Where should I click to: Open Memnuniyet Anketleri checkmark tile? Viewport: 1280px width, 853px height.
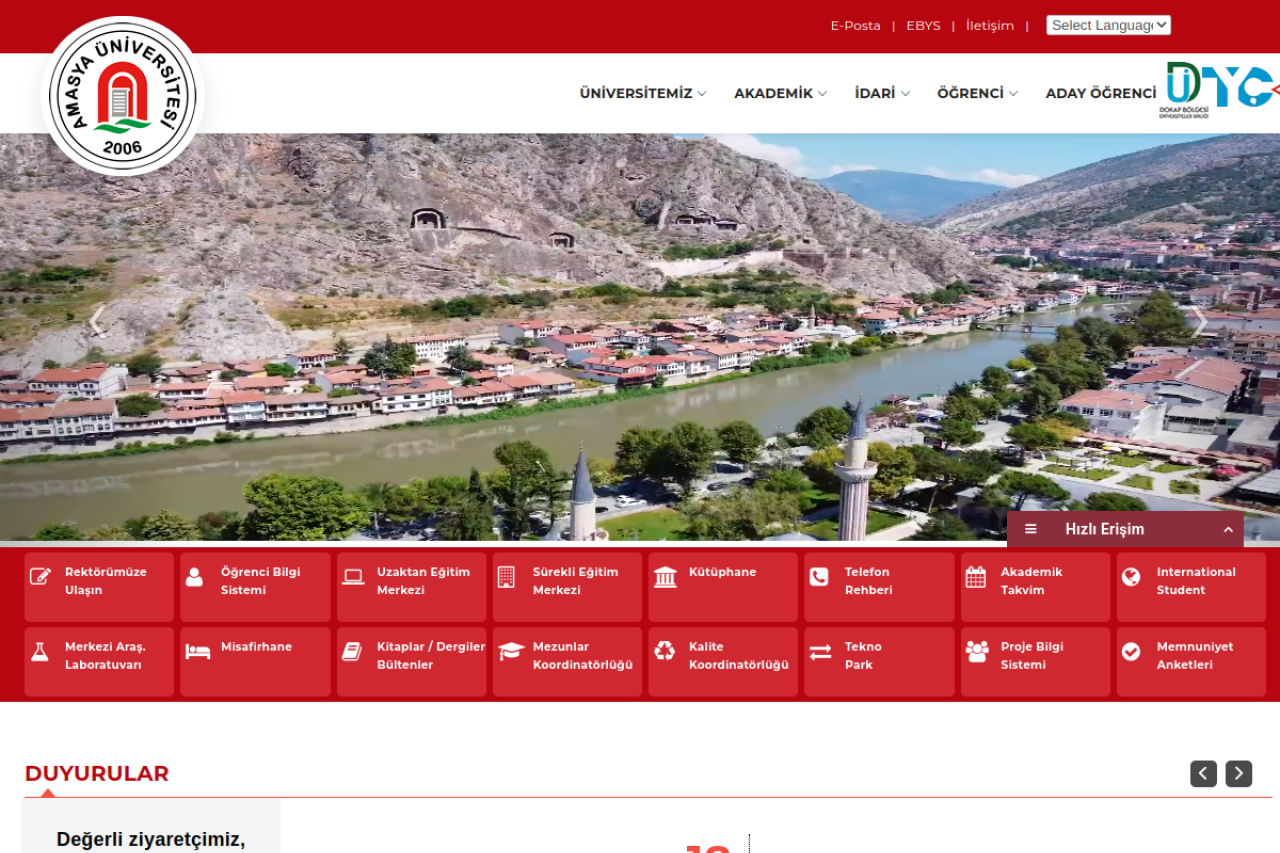pyautogui.click(x=1131, y=651)
